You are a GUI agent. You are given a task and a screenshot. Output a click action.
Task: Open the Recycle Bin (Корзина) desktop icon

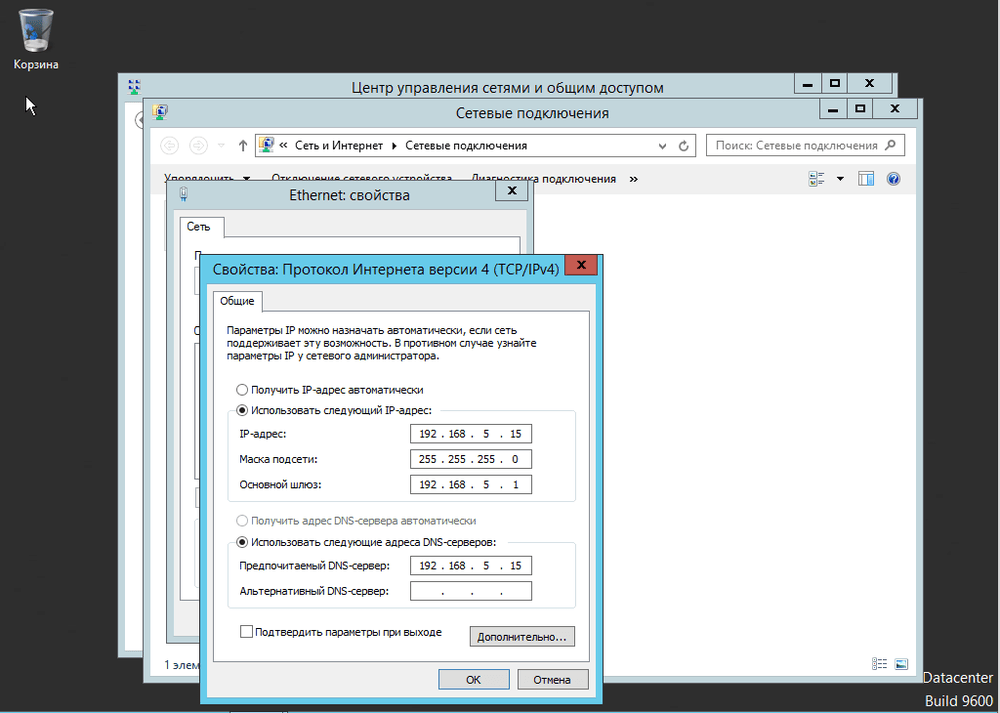[36, 40]
